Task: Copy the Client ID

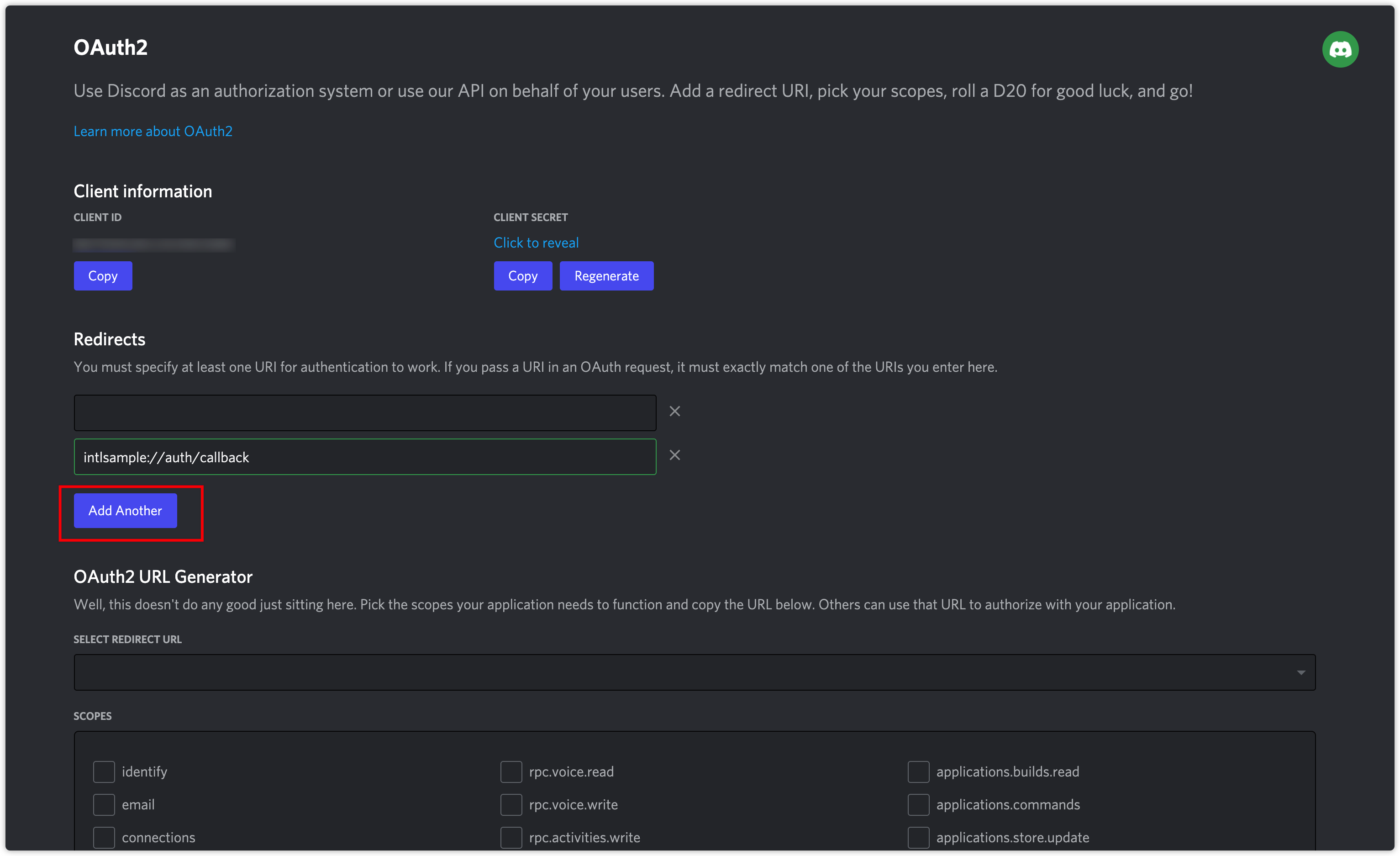Action: pyautogui.click(x=103, y=276)
